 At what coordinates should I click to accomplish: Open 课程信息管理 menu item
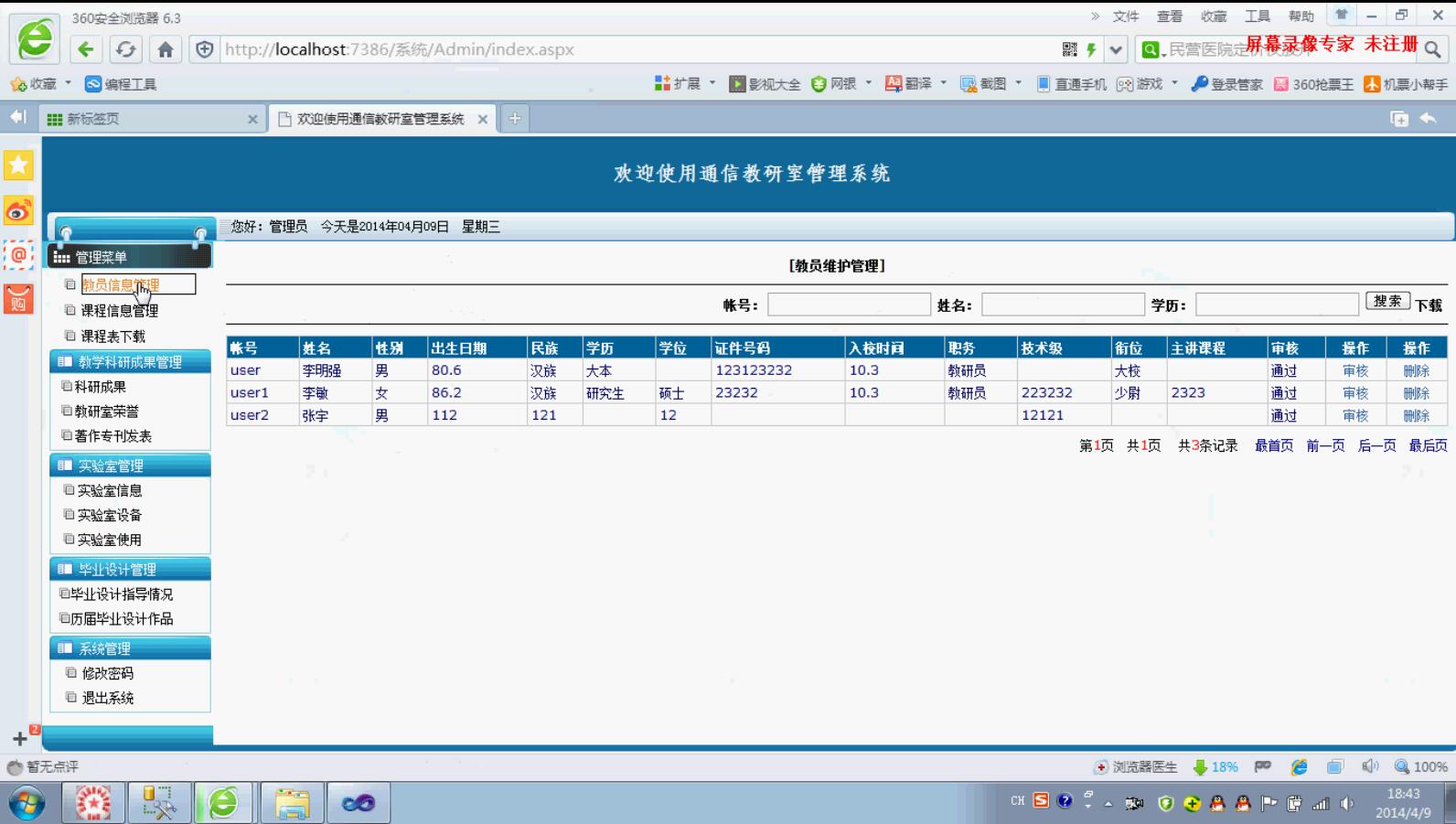point(119,311)
